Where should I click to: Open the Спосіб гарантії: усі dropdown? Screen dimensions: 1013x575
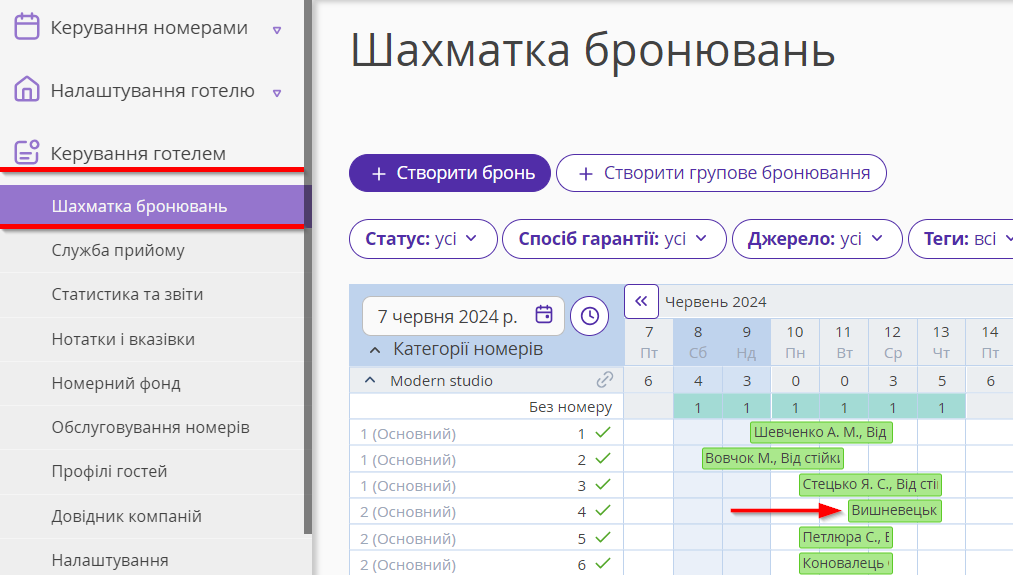tap(614, 239)
